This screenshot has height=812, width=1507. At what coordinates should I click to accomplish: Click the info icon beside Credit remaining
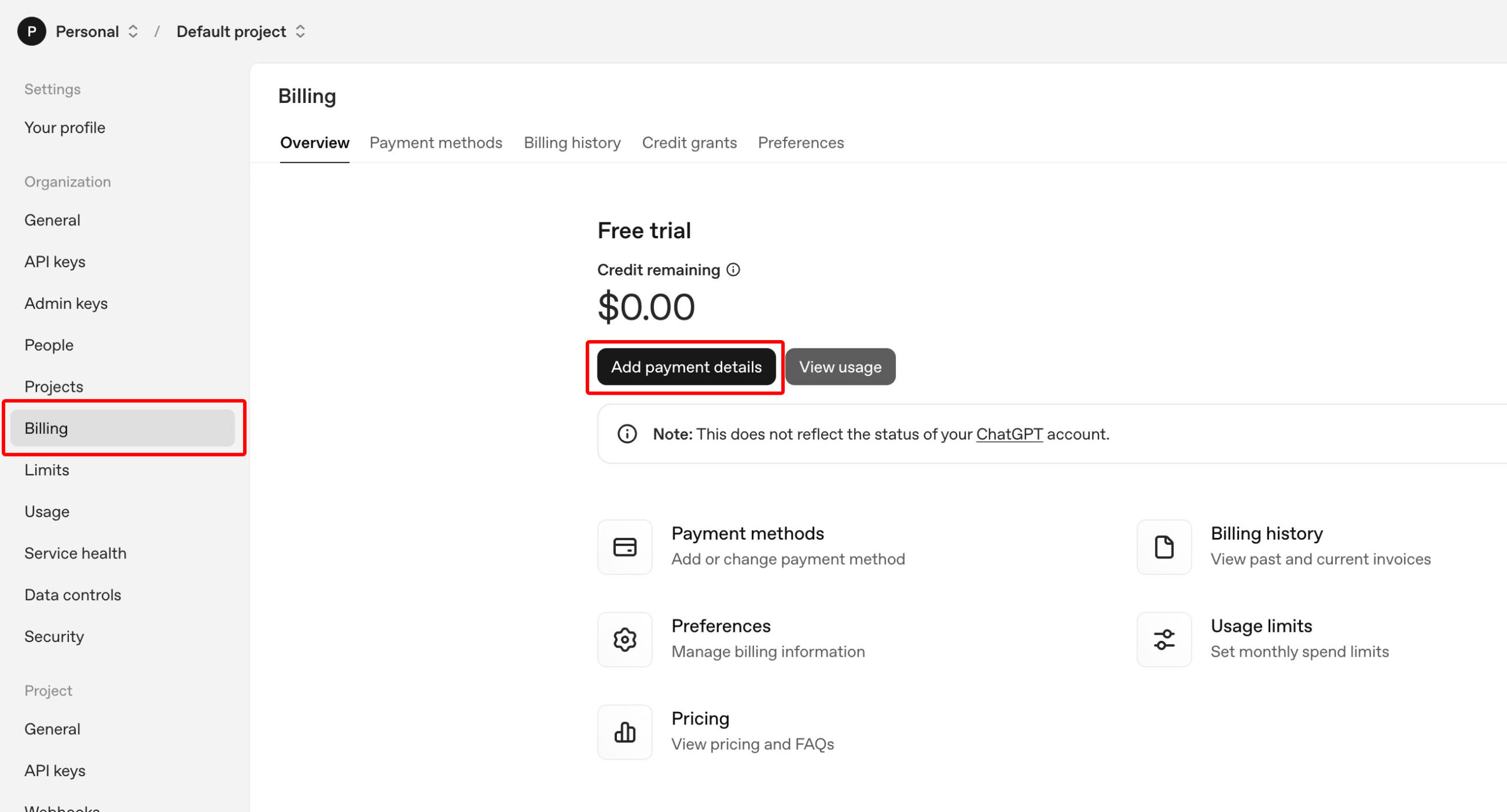click(733, 269)
